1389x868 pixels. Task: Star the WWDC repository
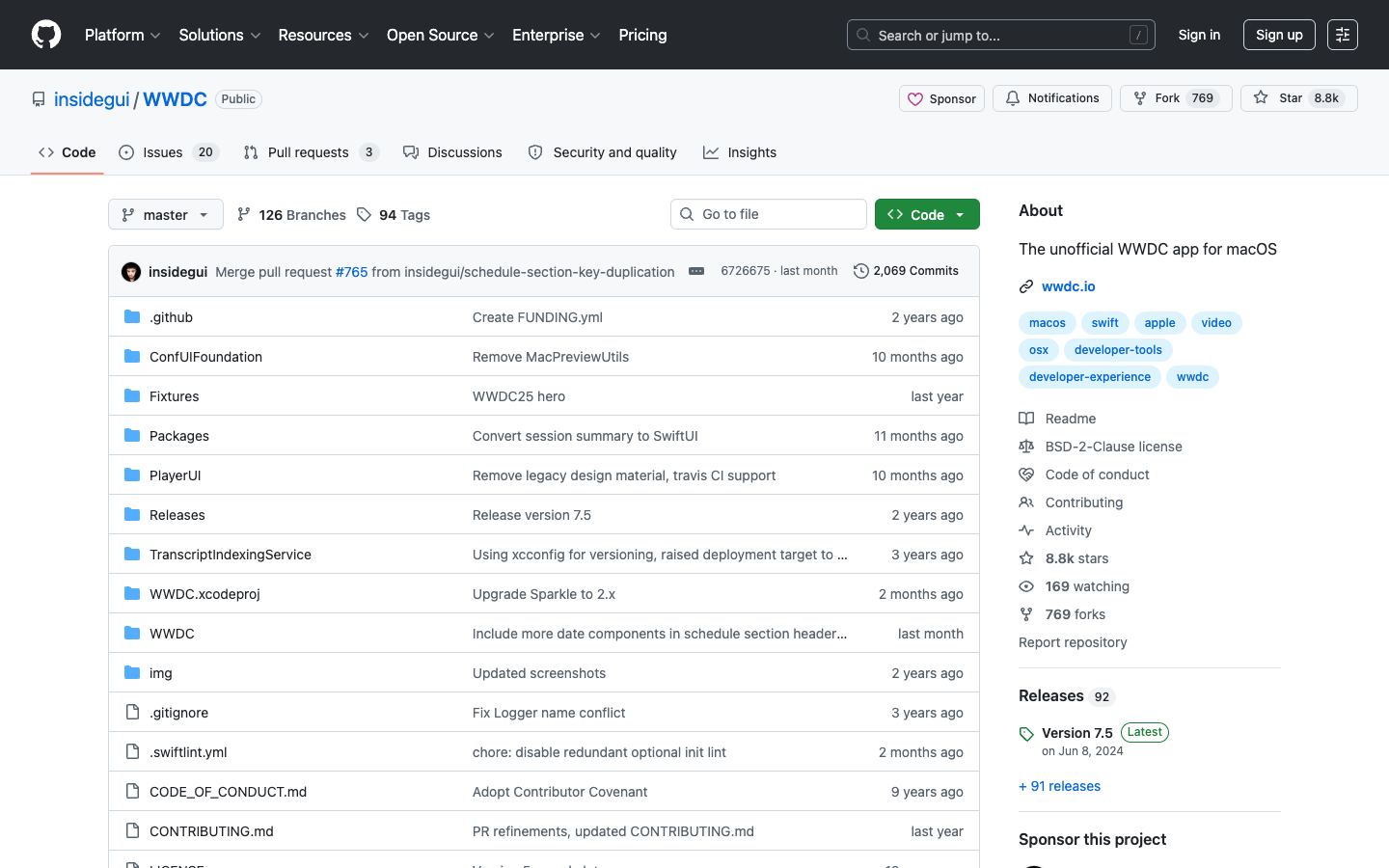tap(1298, 98)
